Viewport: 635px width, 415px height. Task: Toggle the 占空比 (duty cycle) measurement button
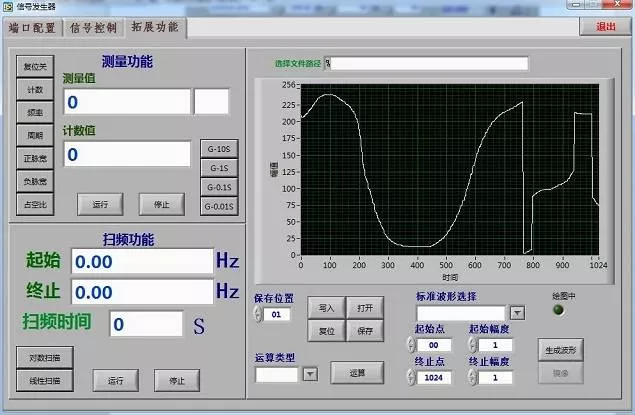[x=35, y=204]
